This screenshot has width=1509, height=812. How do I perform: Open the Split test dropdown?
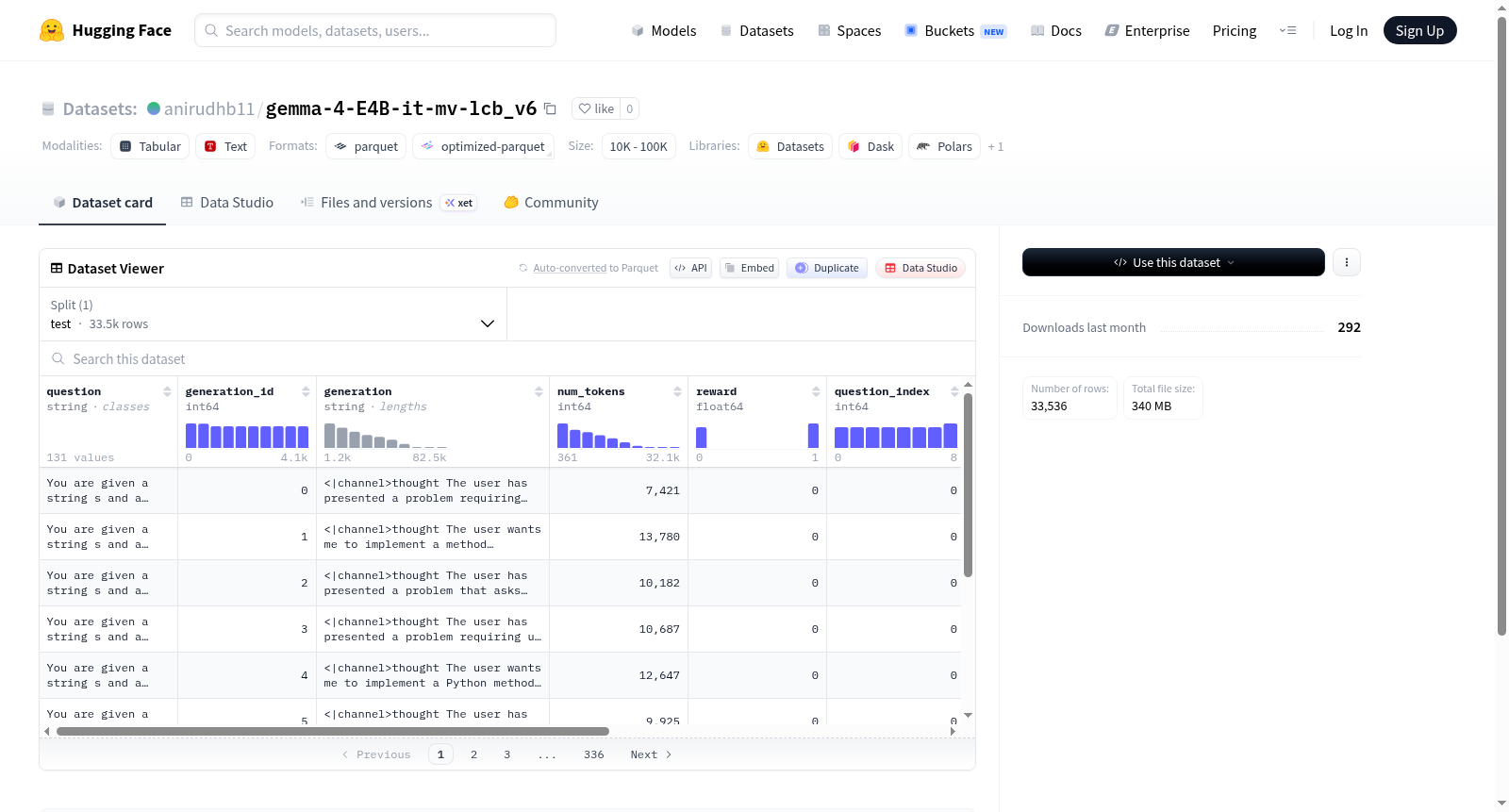pos(274,314)
